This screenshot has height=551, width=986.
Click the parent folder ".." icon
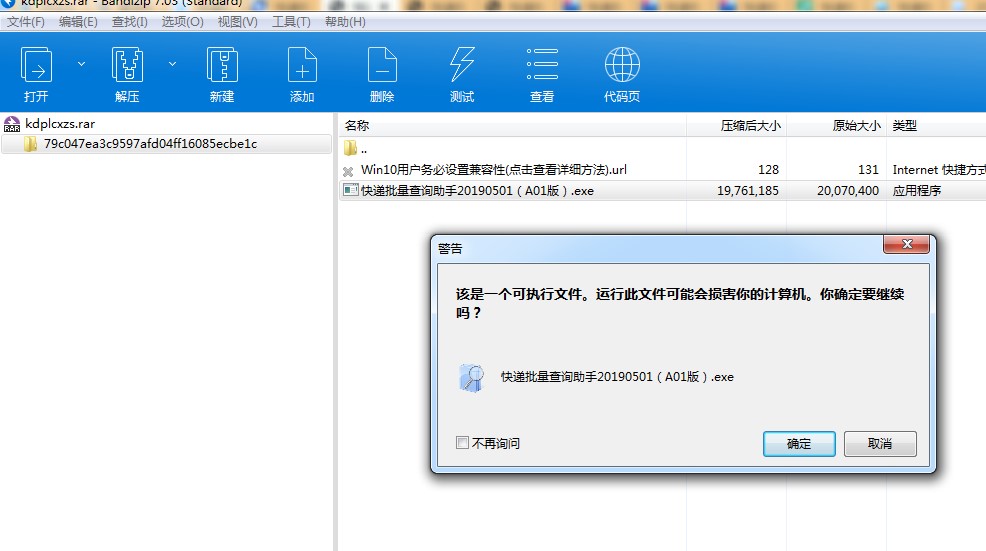(350, 148)
